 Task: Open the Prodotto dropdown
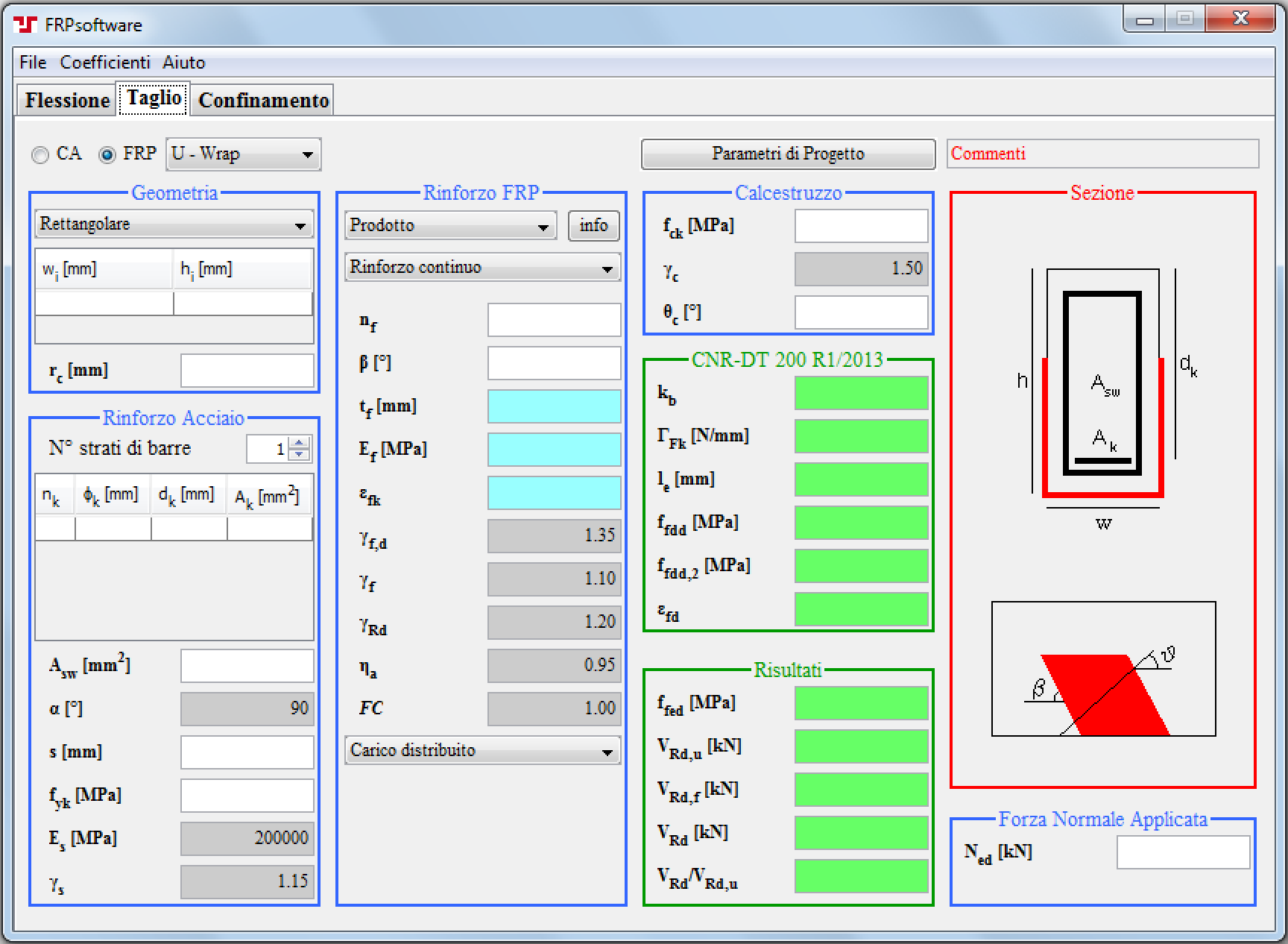pos(450,225)
